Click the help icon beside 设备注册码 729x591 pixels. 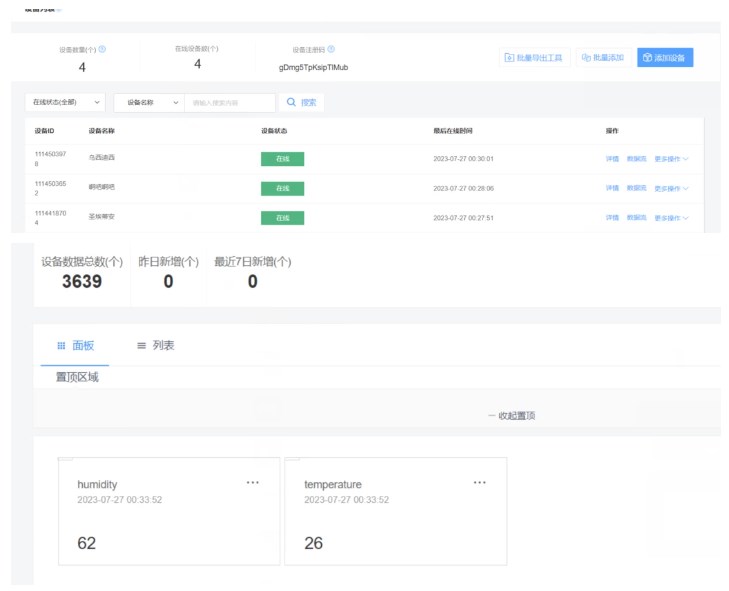[x=331, y=49]
